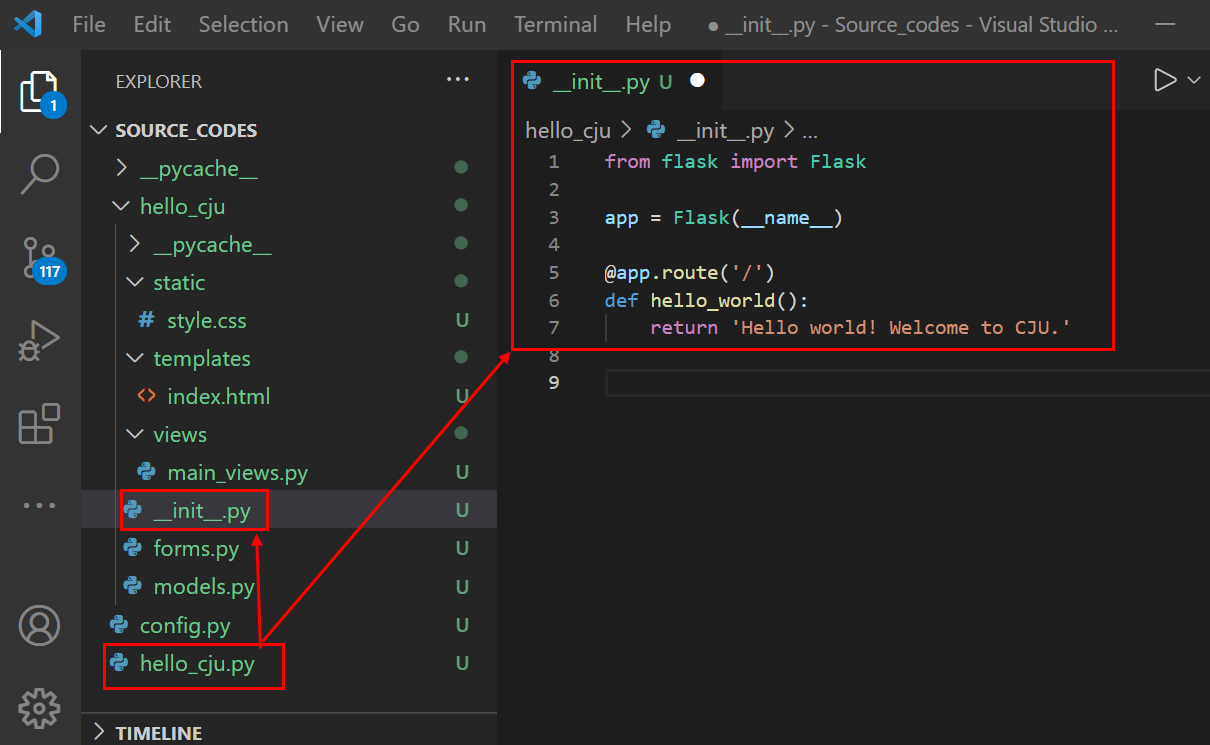
Task: Click 'from flask import Flask' on line 1
Action: [x=735, y=161]
